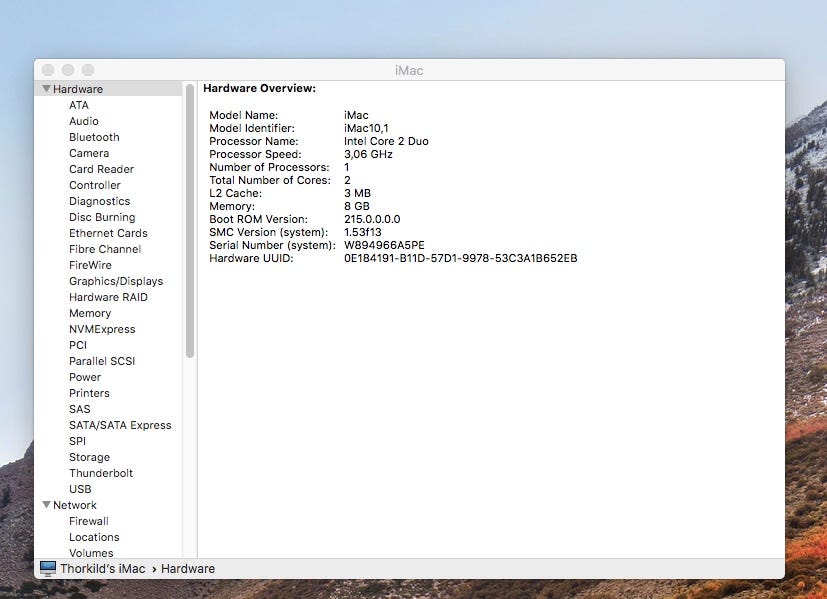Select Volumes under Network
The height and width of the screenshot is (599, 827).
pos(91,553)
